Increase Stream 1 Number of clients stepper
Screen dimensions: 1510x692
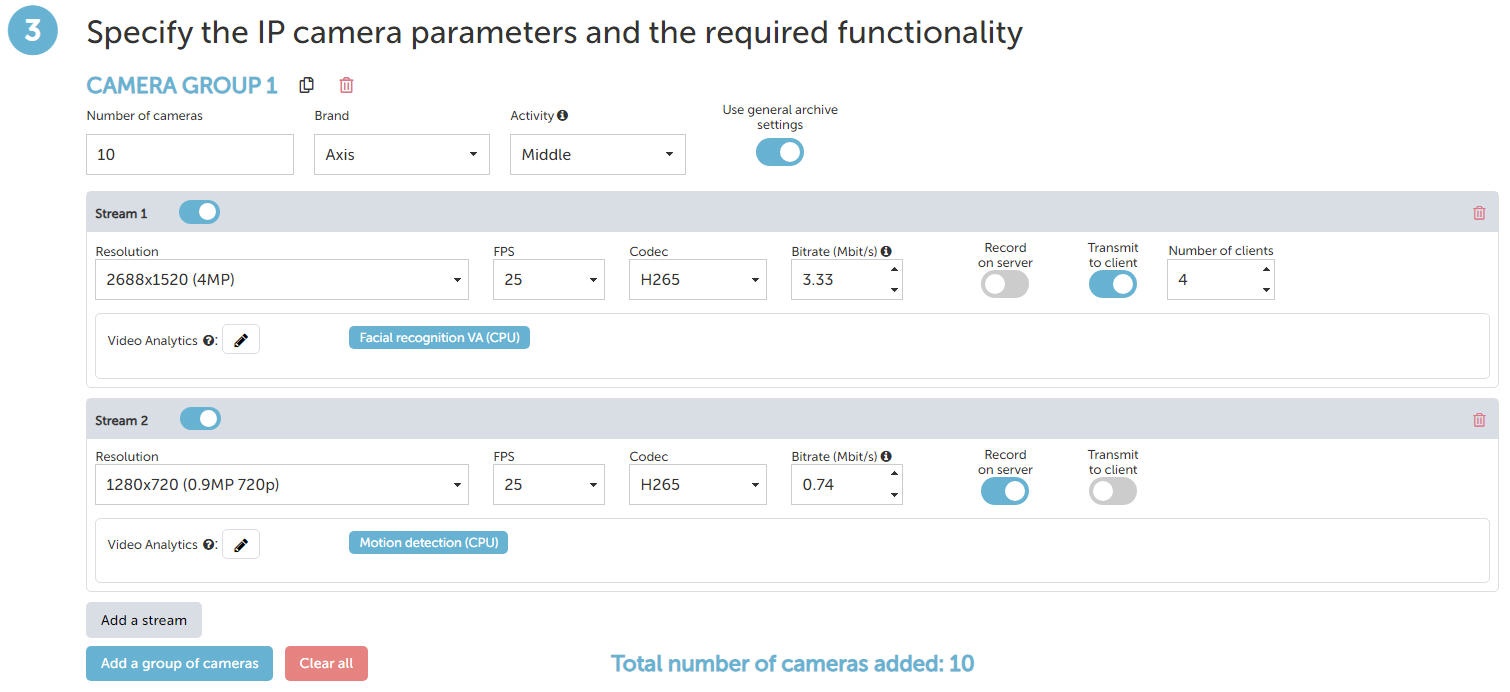click(x=1266, y=270)
